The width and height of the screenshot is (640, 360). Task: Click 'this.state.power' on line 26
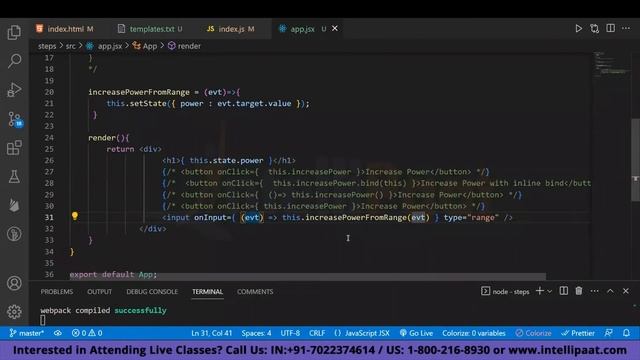coord(226,160)
